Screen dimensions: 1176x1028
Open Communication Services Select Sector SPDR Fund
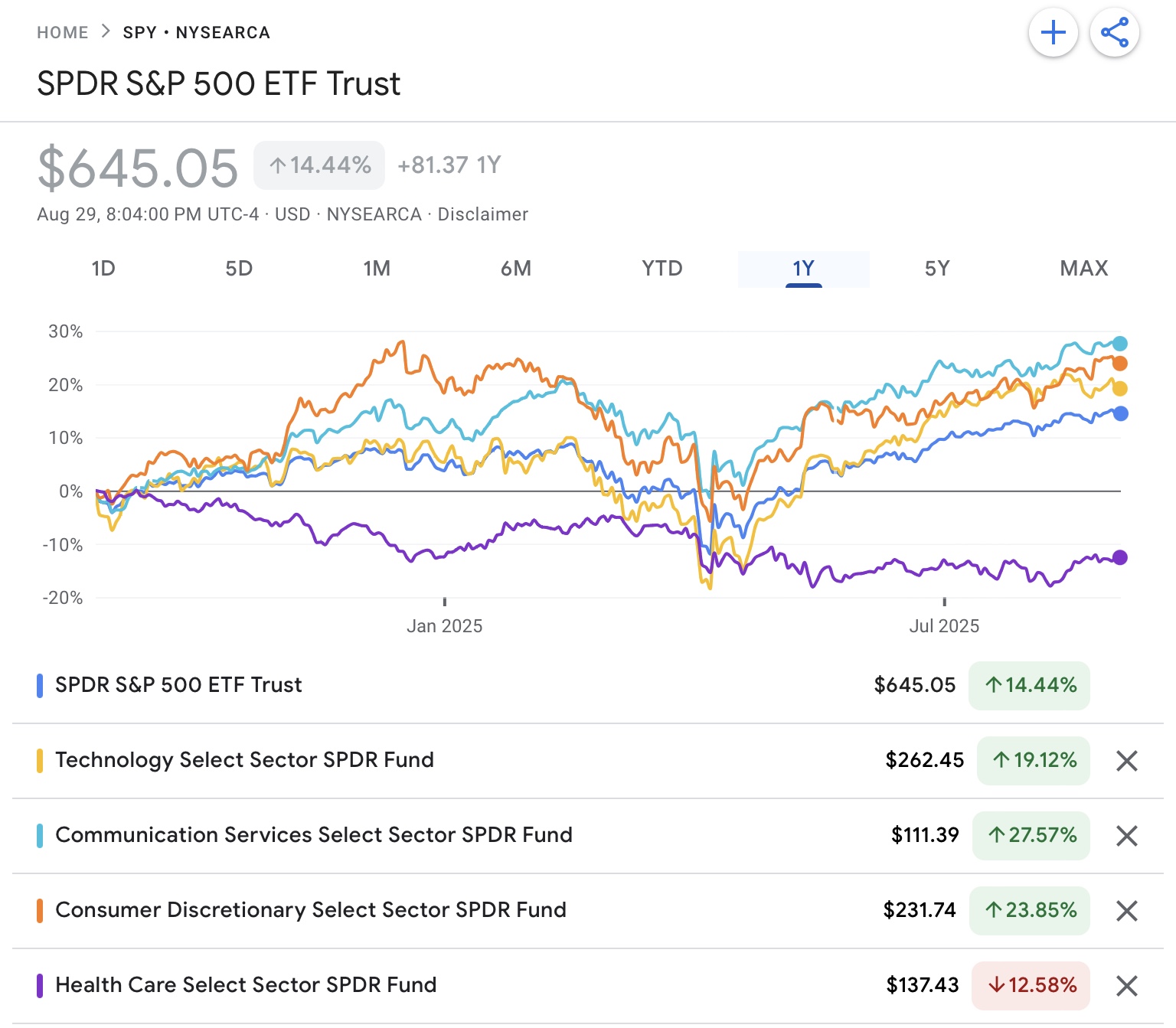pyautogui.click(x=314, y=835)
